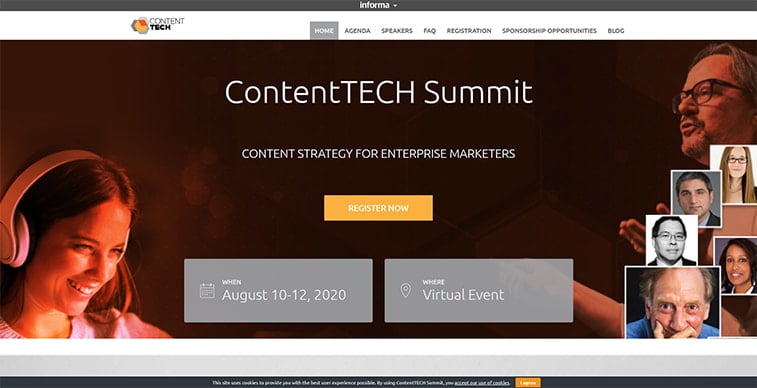Visit the Blog navigation link

click(616, 30)
